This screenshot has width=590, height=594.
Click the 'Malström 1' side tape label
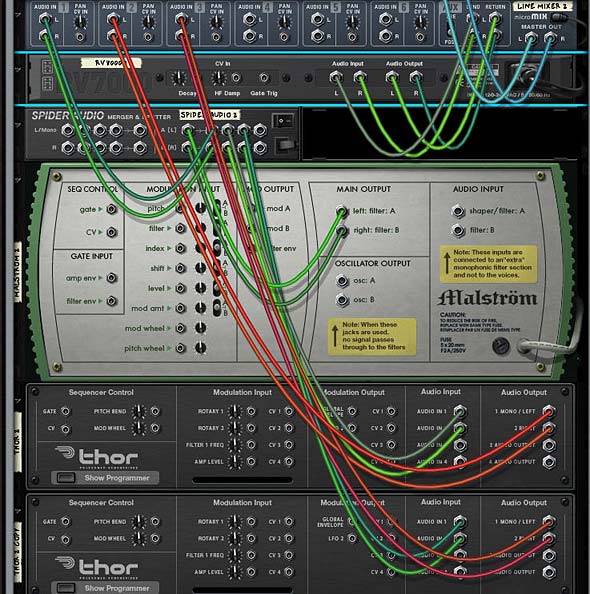(17, 272)
